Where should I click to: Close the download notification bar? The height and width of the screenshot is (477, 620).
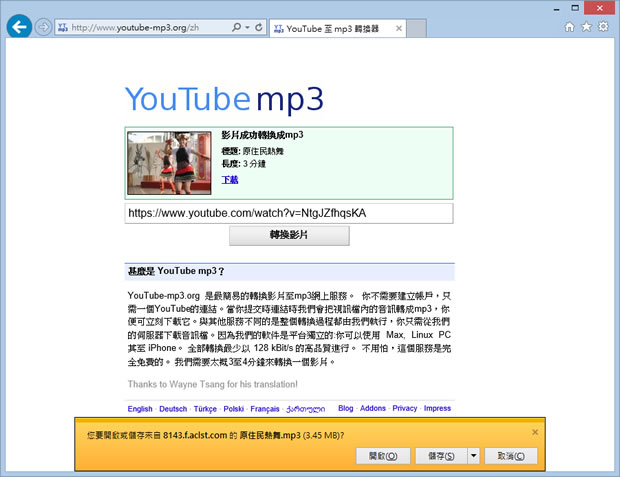(535, 432)
